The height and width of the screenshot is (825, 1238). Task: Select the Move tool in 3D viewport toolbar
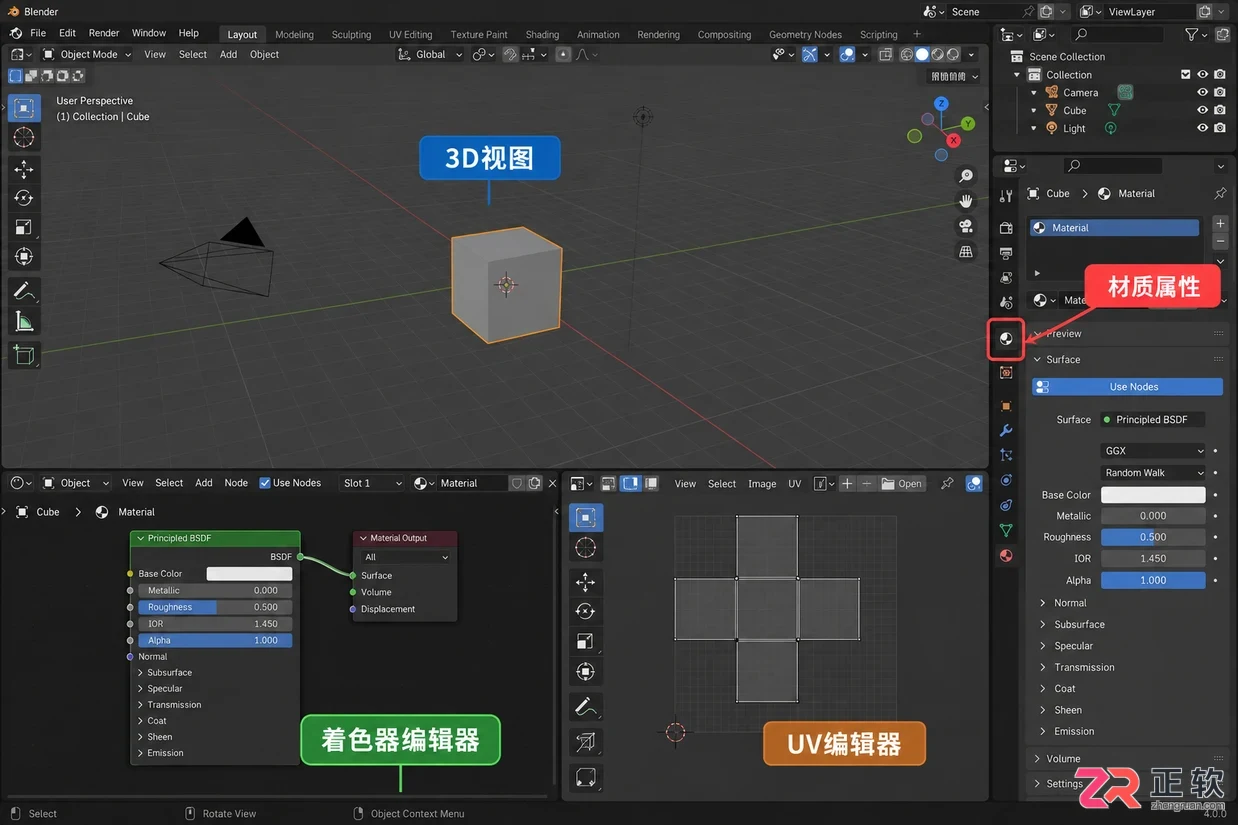(24, 169)
